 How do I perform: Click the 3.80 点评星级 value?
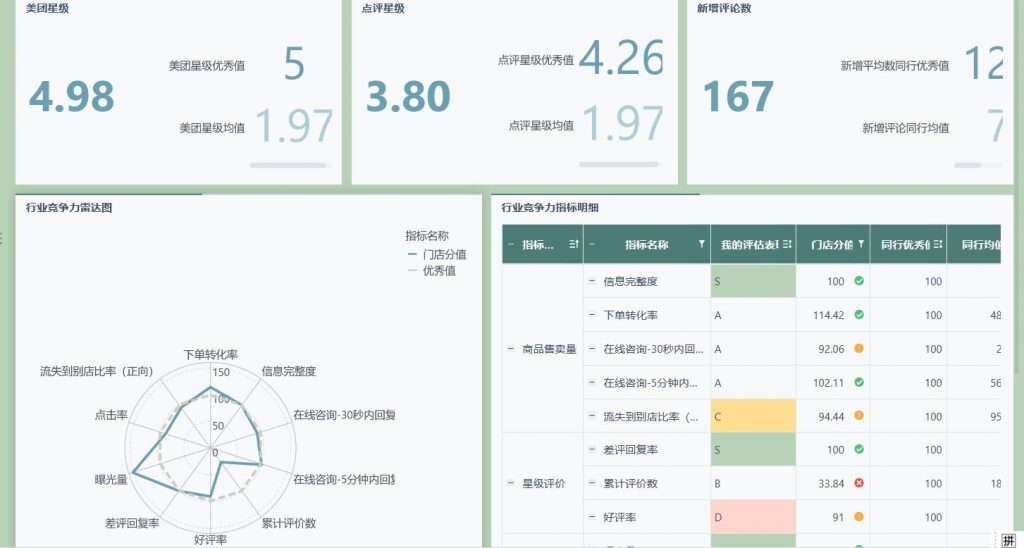pyautogui.click(x=408, y=96)
